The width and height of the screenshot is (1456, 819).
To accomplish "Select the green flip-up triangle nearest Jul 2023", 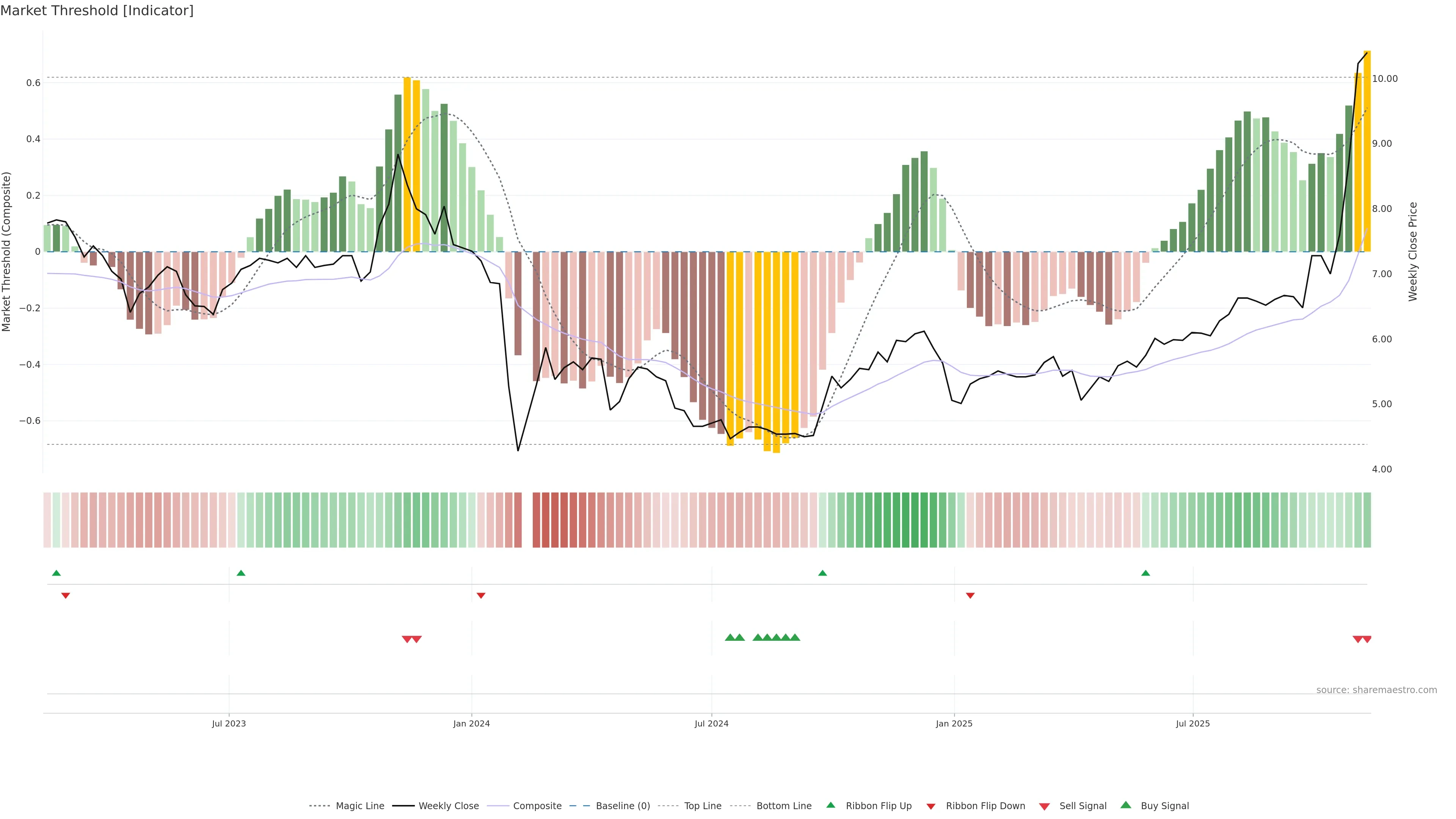I will point(241,573).
